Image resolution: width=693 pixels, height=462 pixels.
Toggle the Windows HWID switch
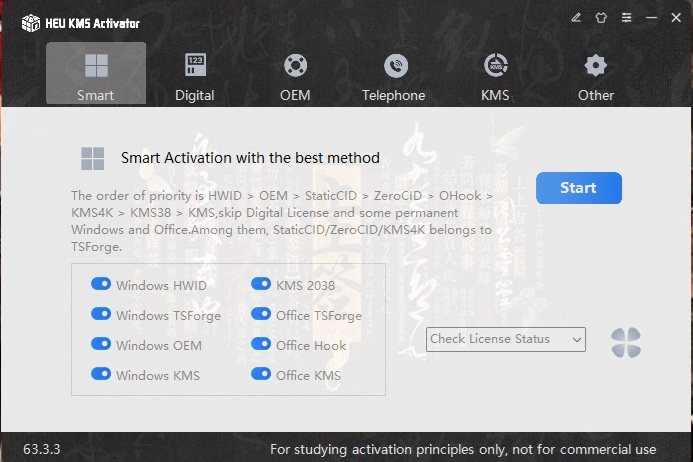(x=101, y=284)
